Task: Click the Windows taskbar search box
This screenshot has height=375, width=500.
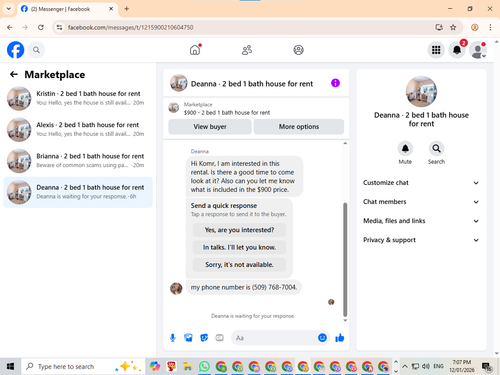Action: point(83,367)
